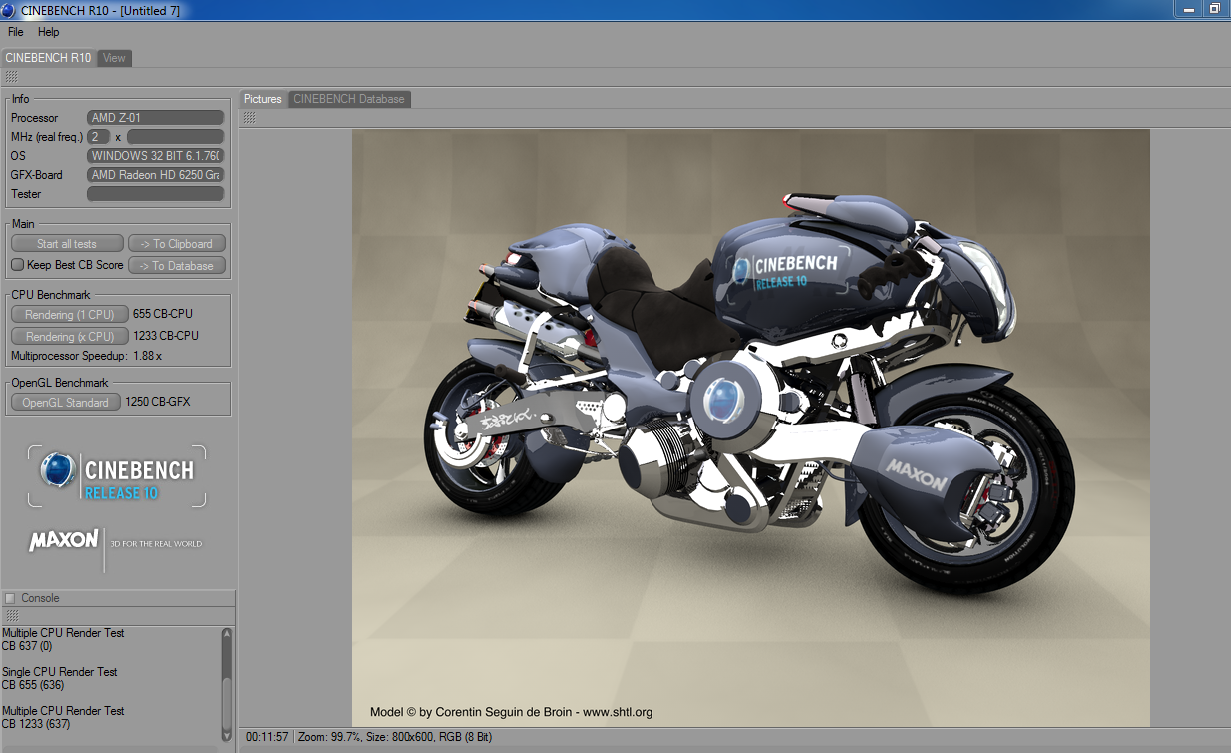This screenshot has width=1231, height=753.
Task: Click the 1250 CB-GFX score
Action: click(x=158, y=402)
